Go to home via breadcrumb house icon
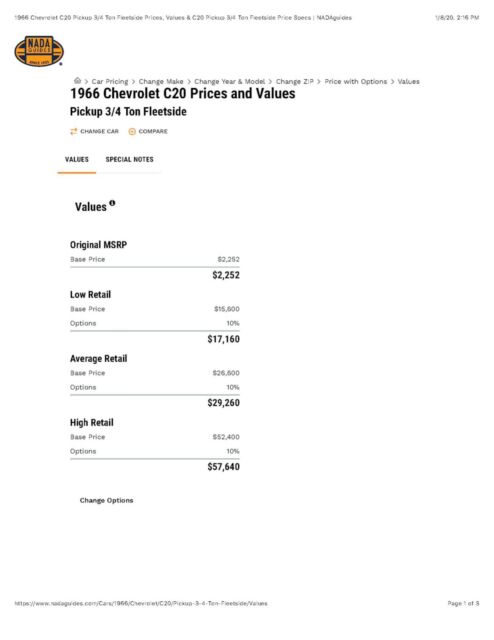The width and height of the screenshot is (494, 640). pyautogui.click(x=77, y=81)
